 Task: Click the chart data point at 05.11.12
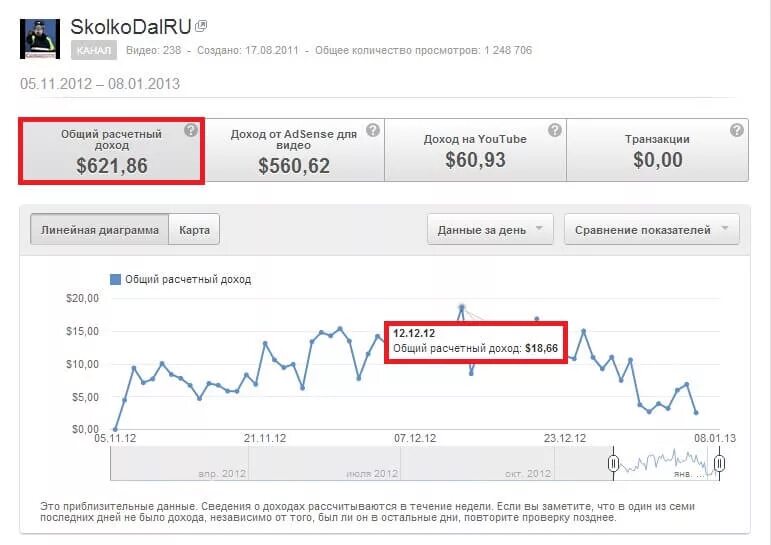pyautogui.click(x=115, y=429)
